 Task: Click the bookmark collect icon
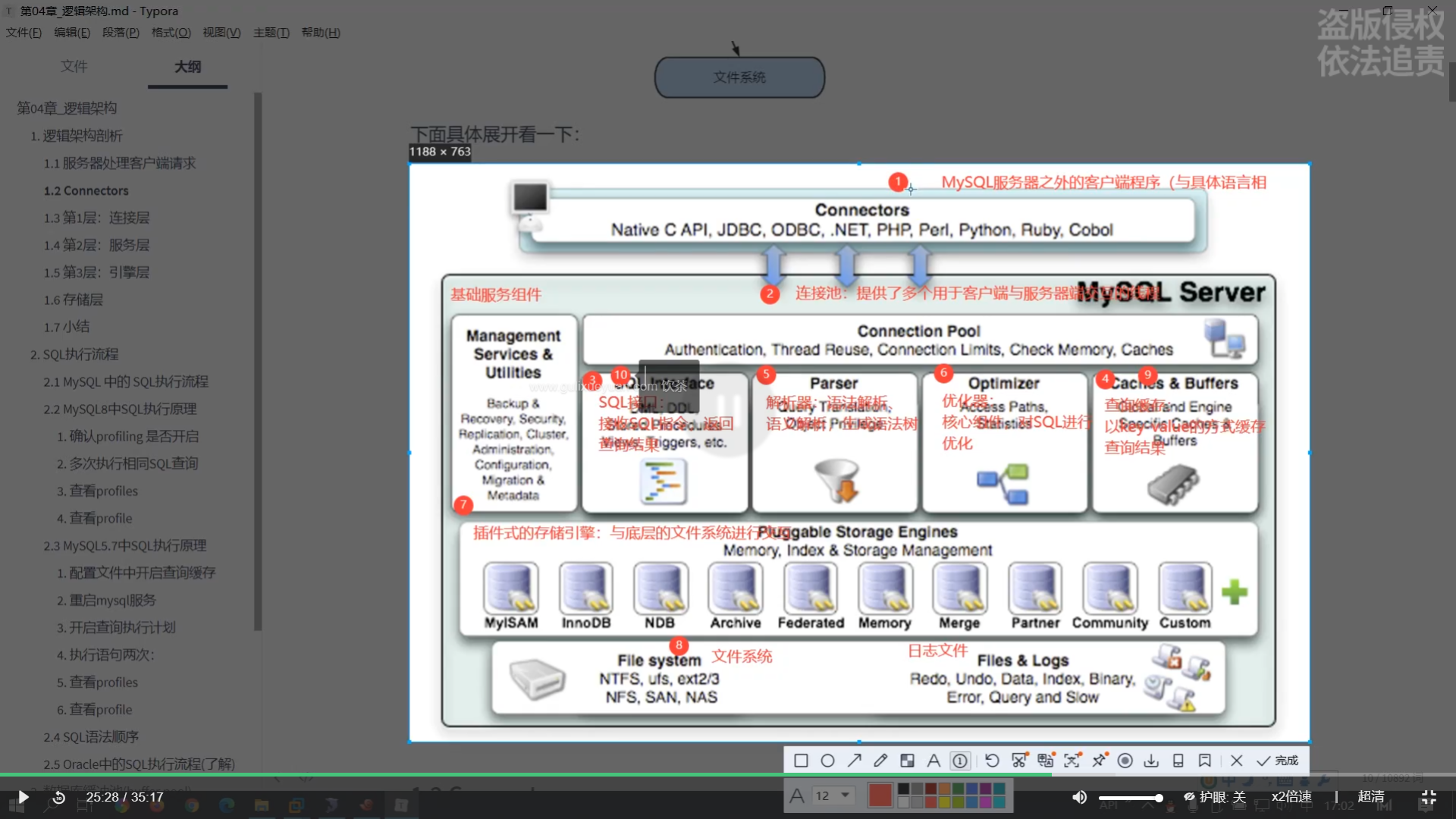click(1204, 761)
